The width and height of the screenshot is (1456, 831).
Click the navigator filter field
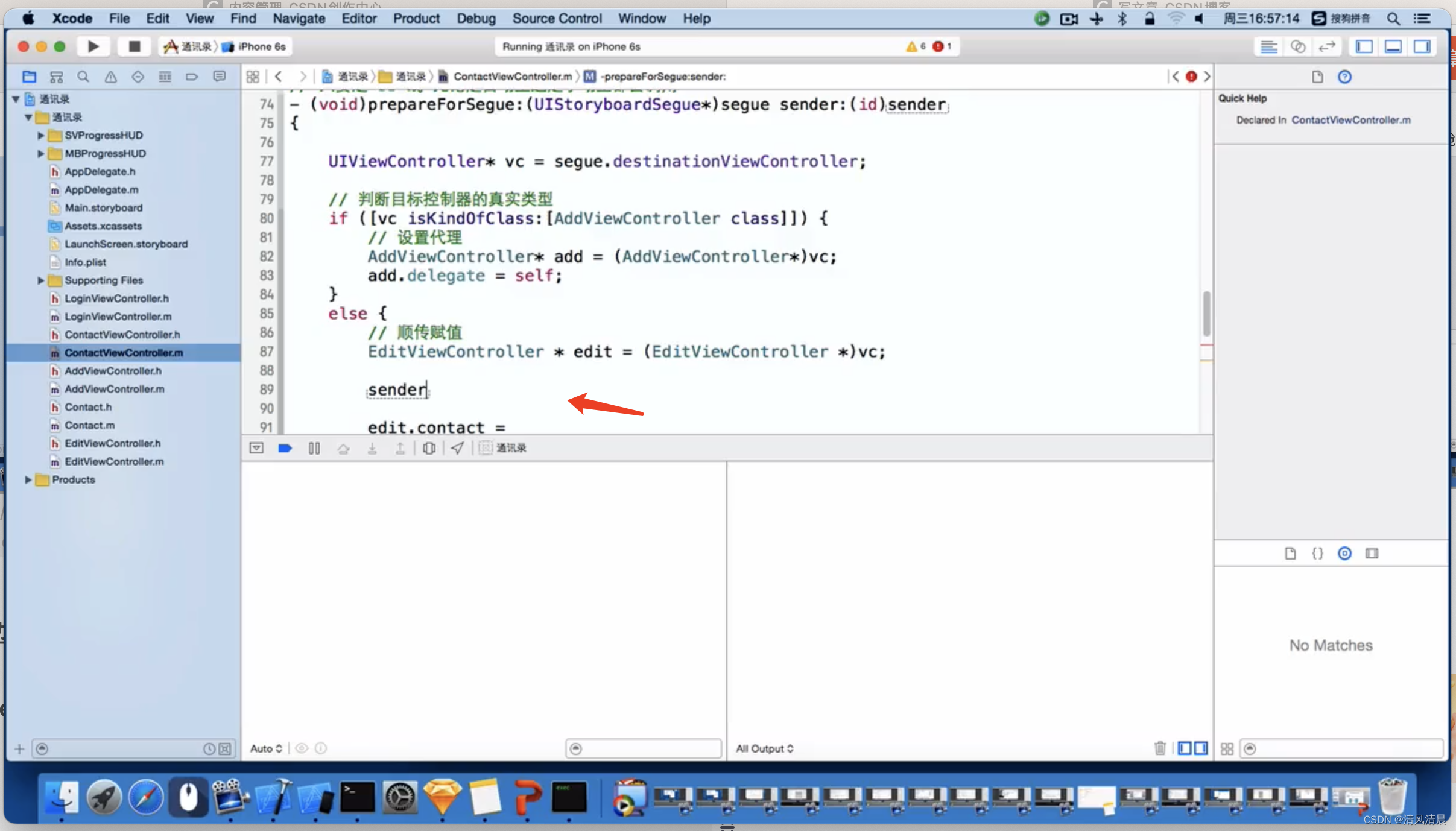pyautogui.click(x=133, y=749)
